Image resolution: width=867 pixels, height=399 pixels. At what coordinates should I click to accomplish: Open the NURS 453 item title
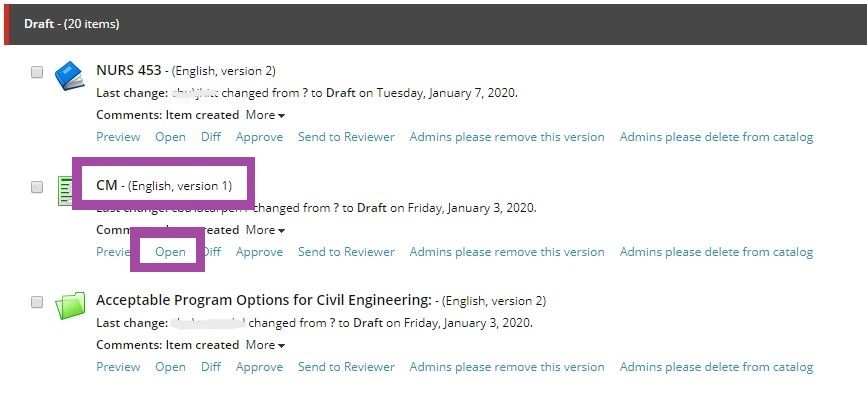(x=129, y=70)
